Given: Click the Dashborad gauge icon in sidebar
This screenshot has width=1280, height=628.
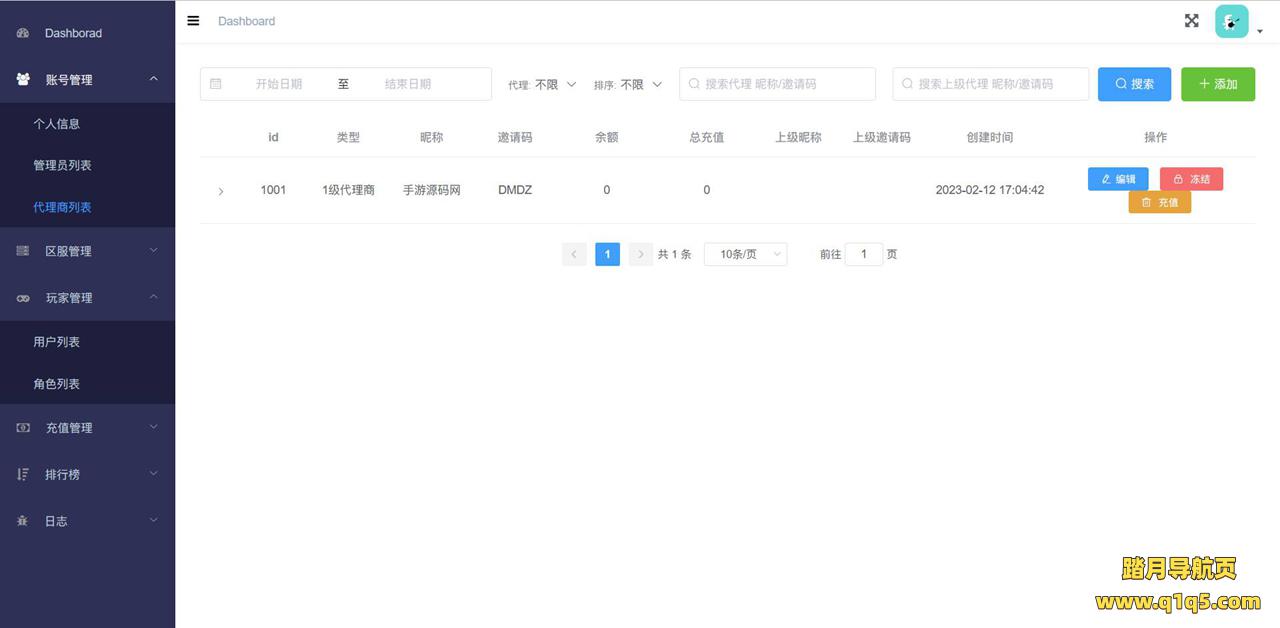Looking at the screenshot, I should click(23, 33).
